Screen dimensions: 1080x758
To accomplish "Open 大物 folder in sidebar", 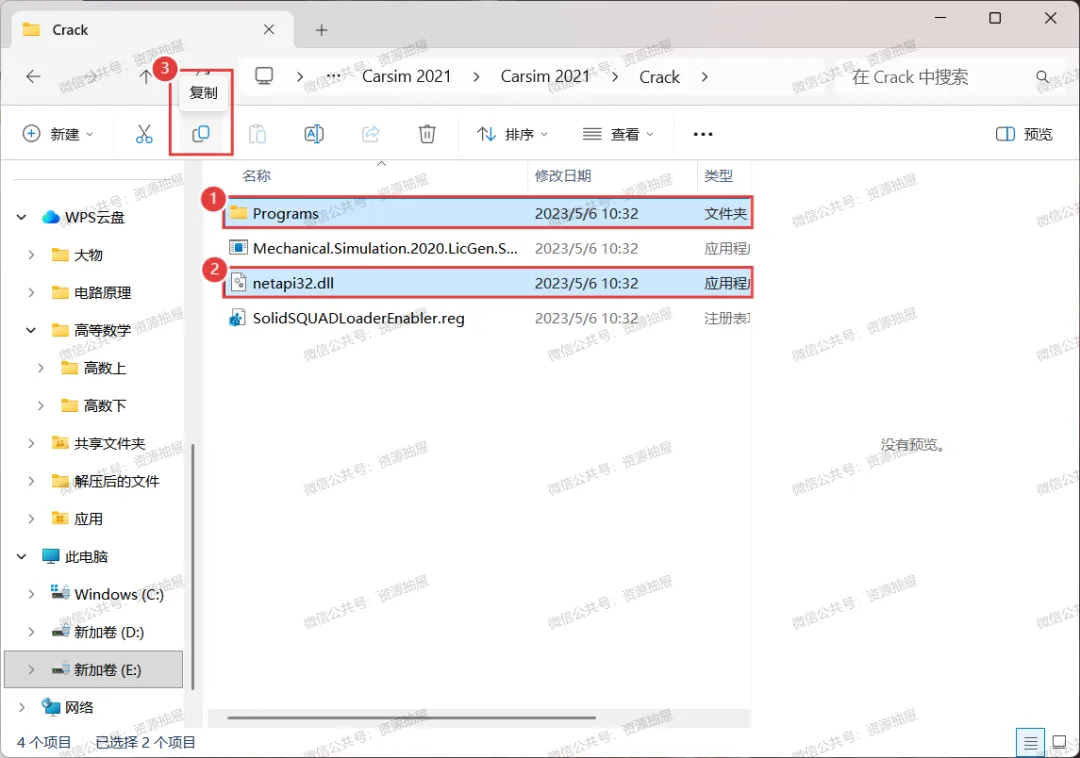I will (x=88, y=255).
